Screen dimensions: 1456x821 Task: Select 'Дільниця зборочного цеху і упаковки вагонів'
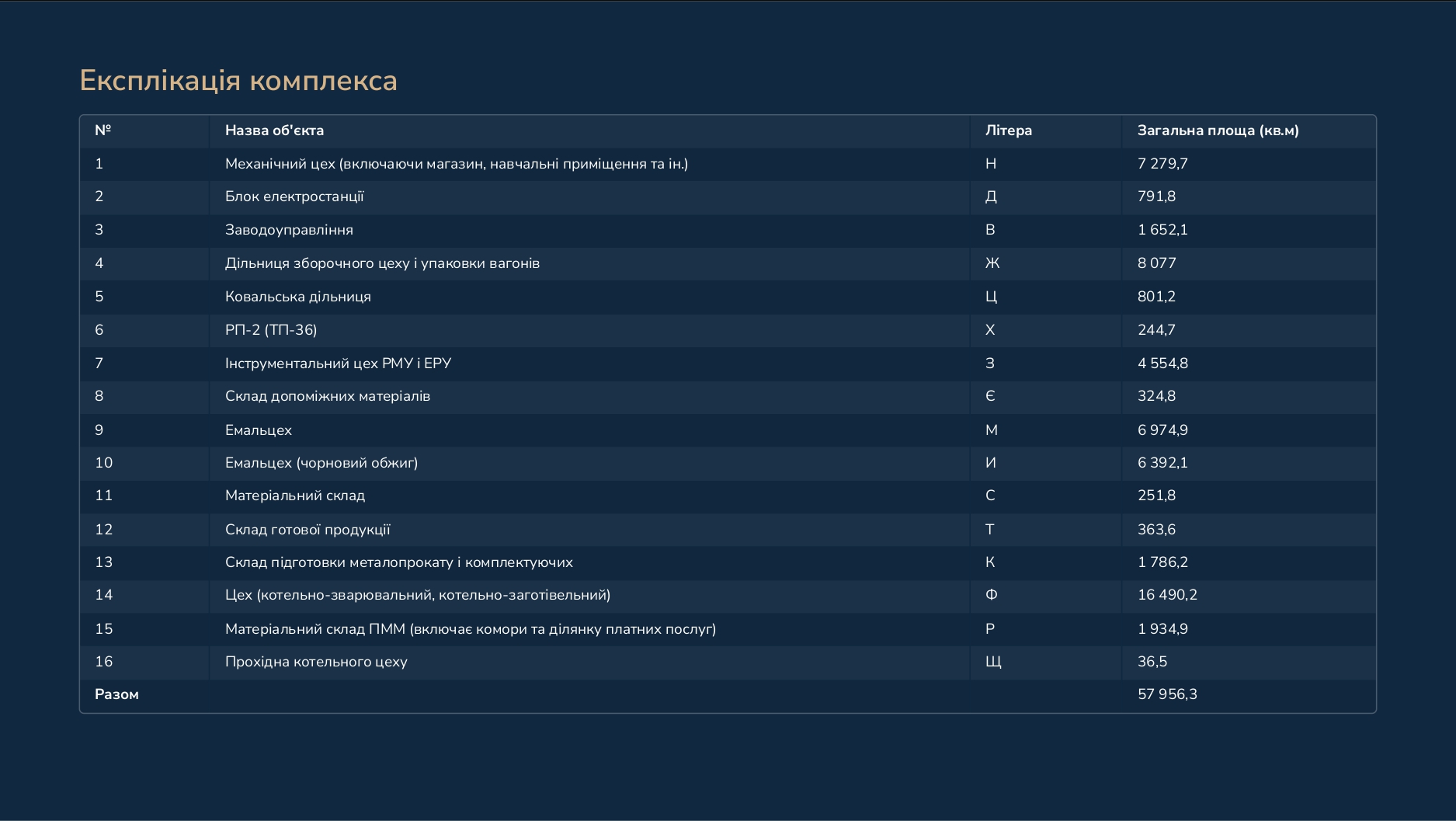pyautogui.click(x=382, y=263)
